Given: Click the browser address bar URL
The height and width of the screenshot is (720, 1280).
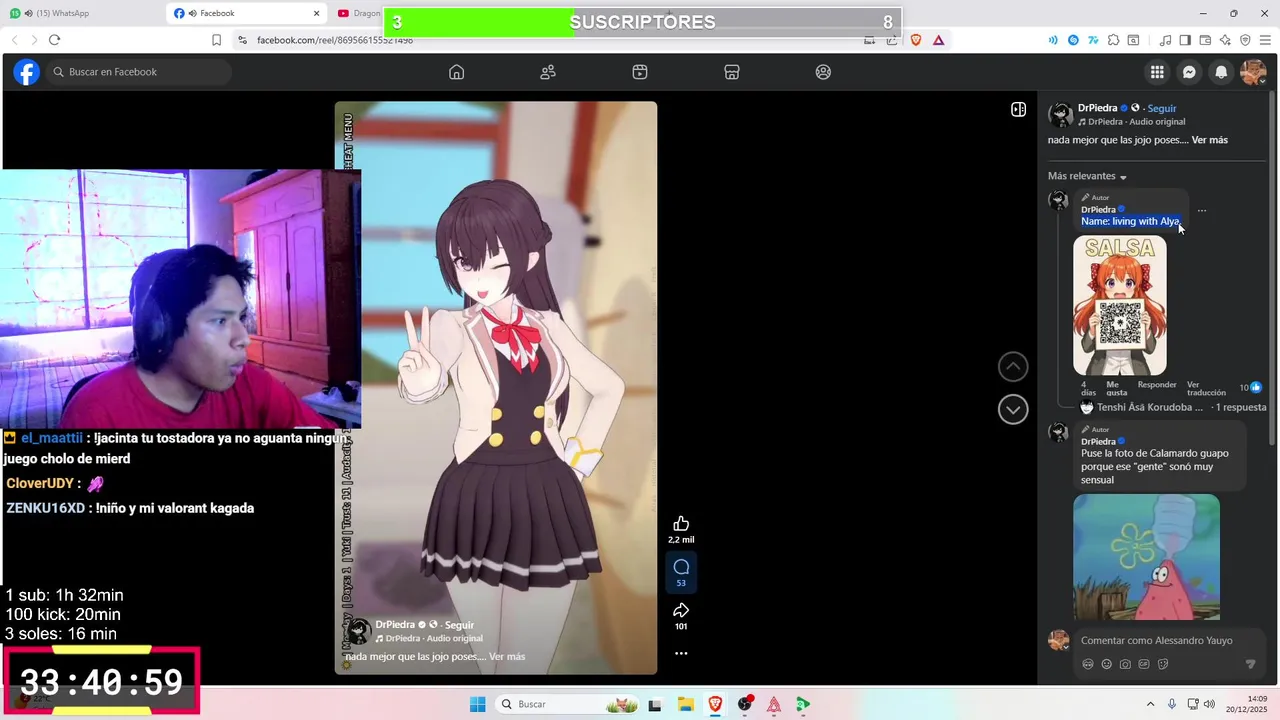Looking at the screenshot, I should click(x=334, y=40).
